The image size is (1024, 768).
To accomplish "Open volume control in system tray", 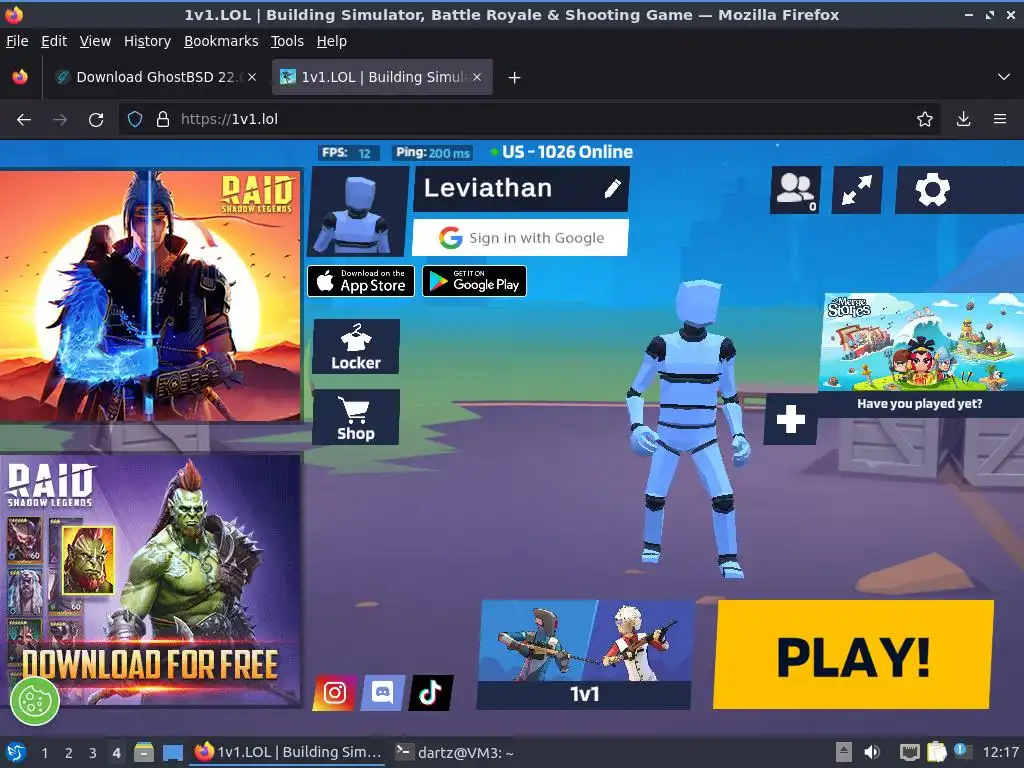I will click(872, 752).
